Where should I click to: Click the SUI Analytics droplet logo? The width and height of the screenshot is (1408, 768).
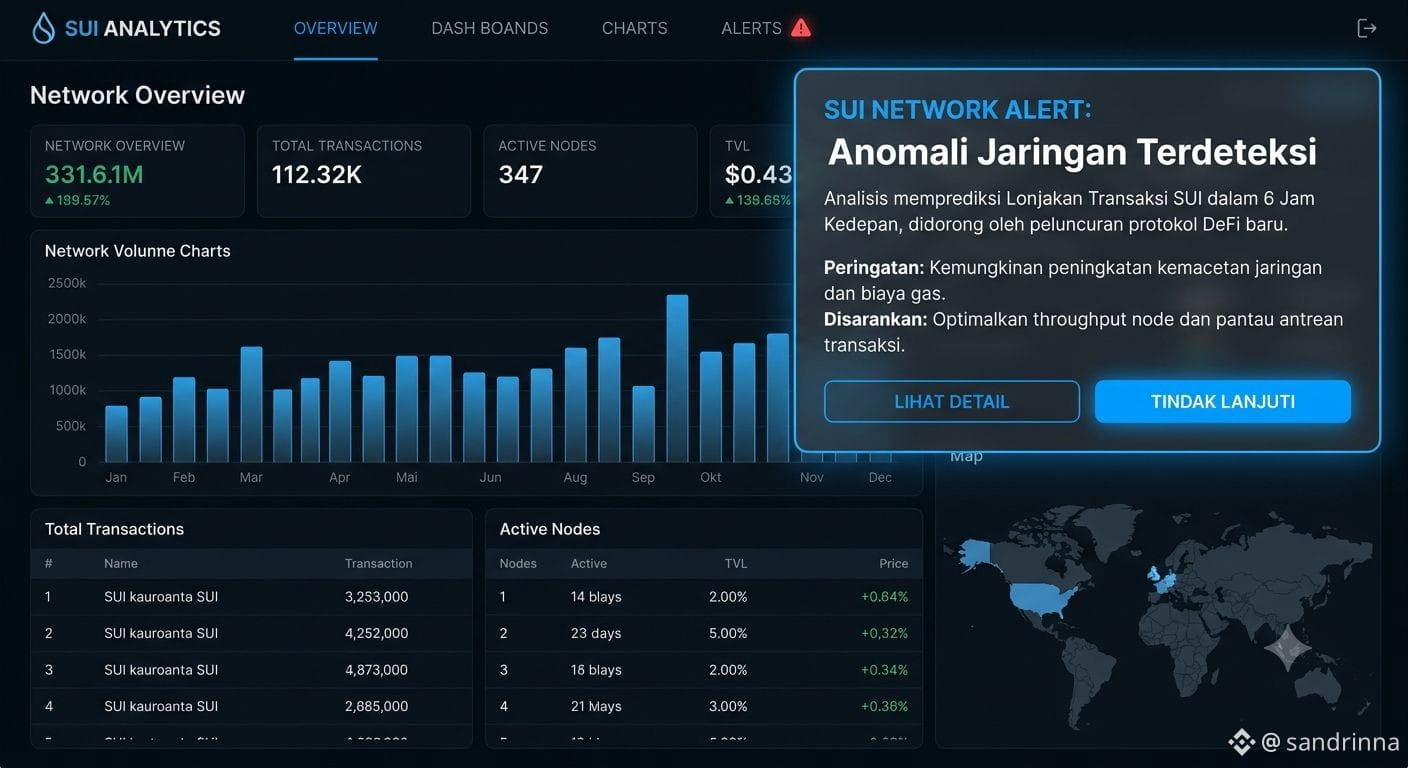coord(44,28)
